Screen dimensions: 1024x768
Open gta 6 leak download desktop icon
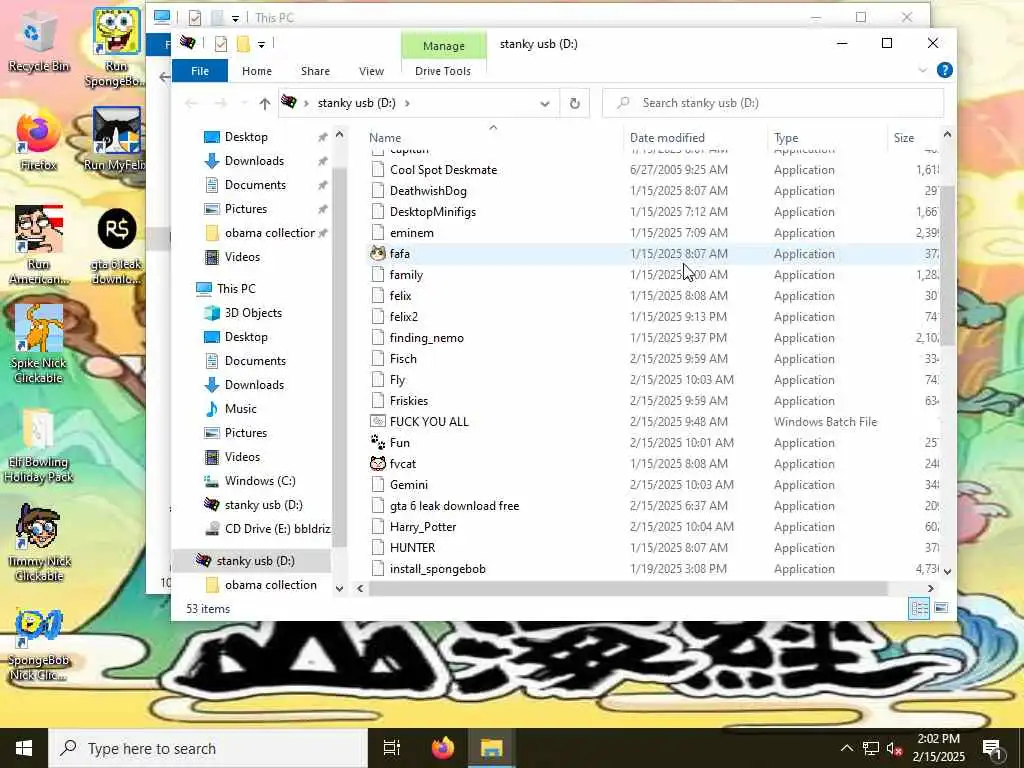pyautogui.click(x=116, y=247)
